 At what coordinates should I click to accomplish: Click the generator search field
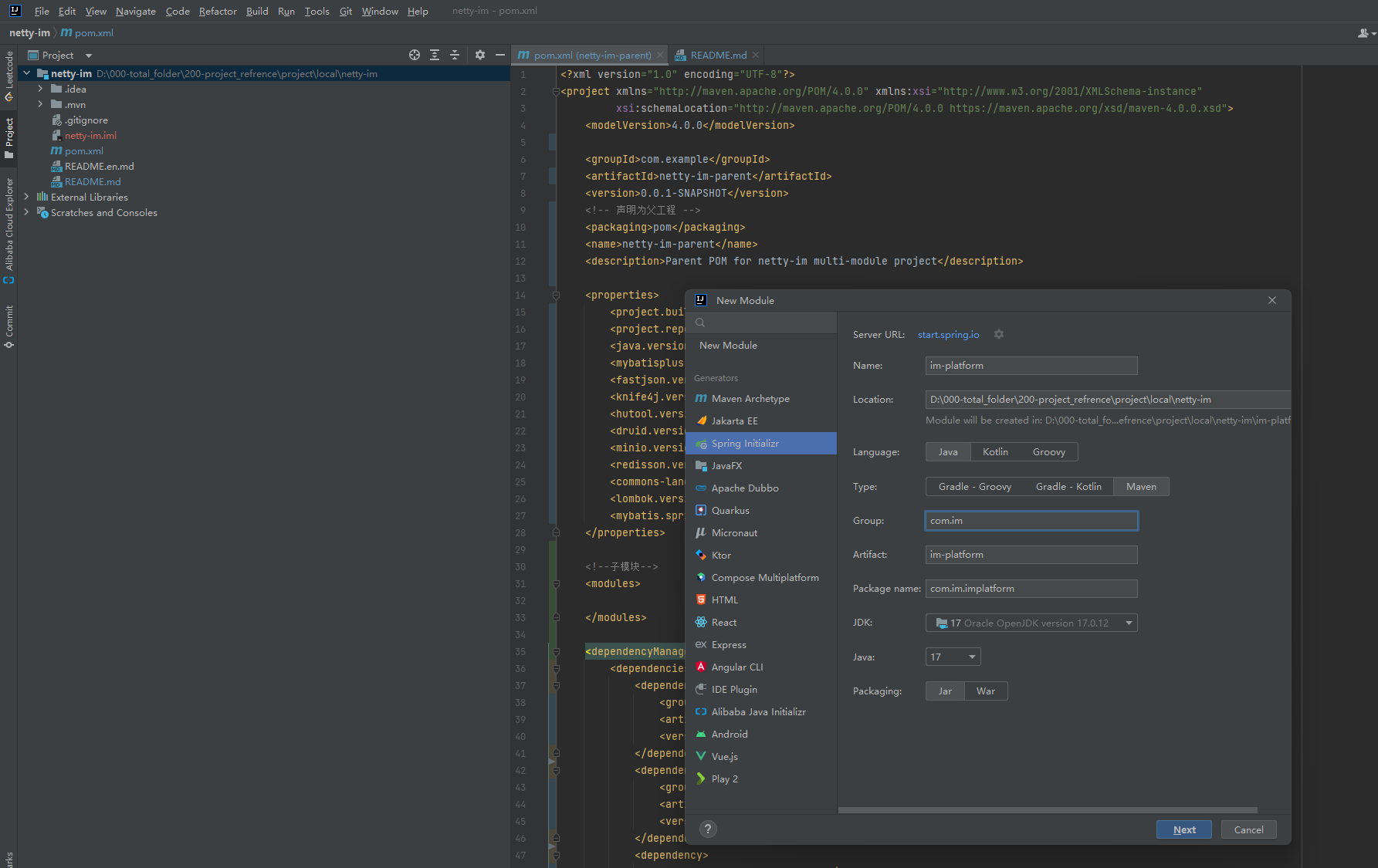click(760, 323)
